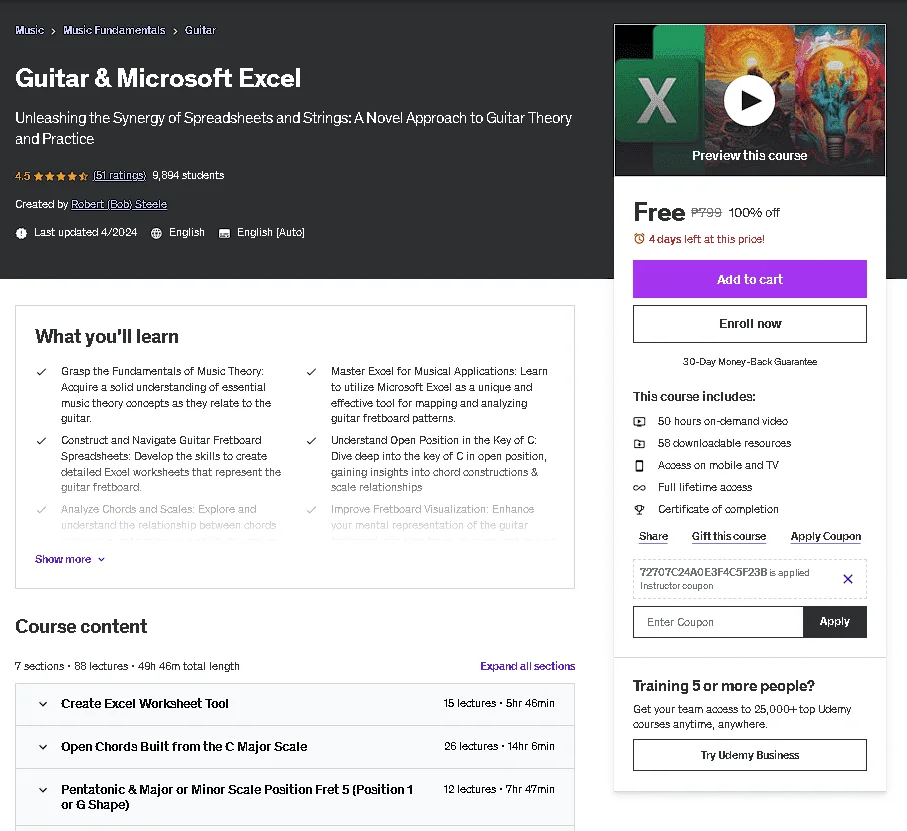Open the Guitar breadcrumb link
907x831 pixels.
point(200,30)
